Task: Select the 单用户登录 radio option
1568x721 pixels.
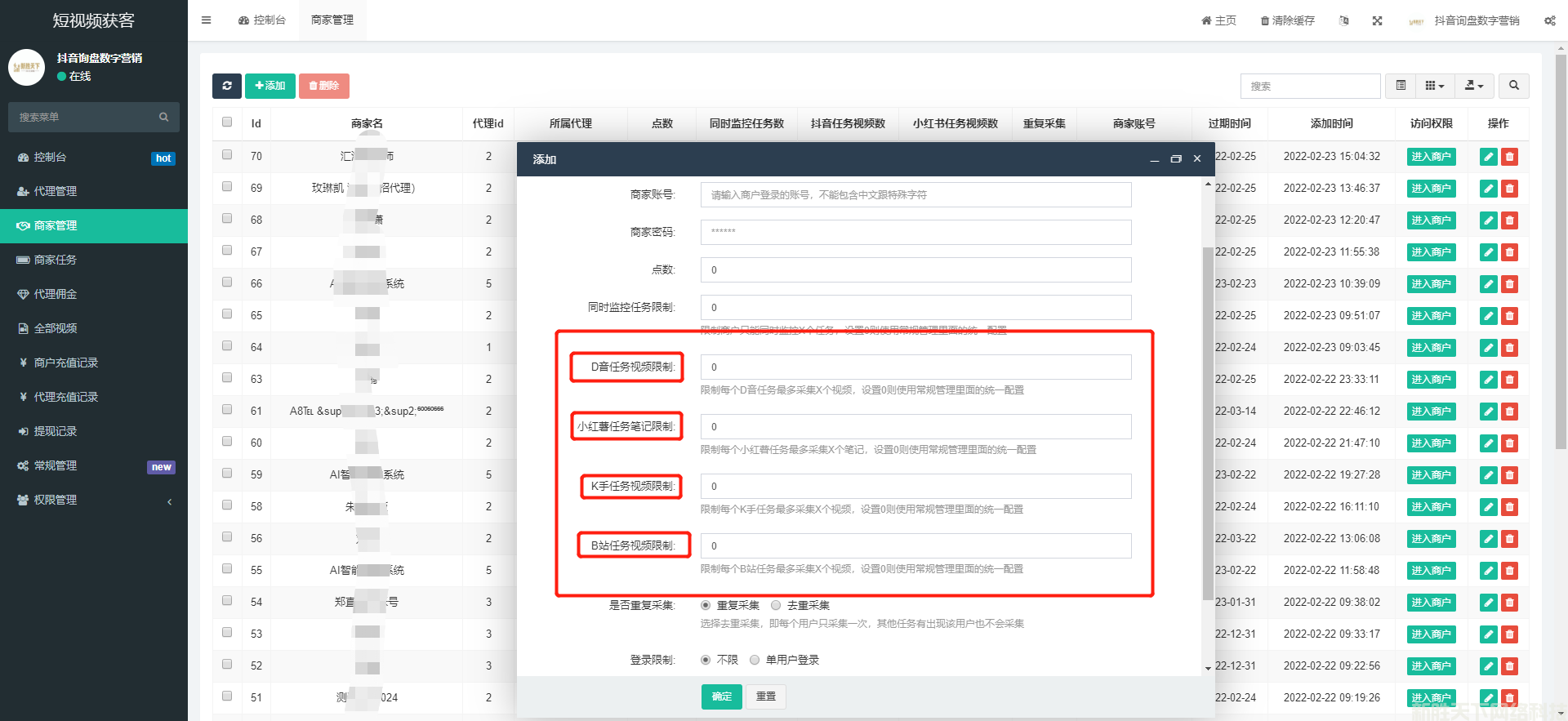Action: pos(755,660)
